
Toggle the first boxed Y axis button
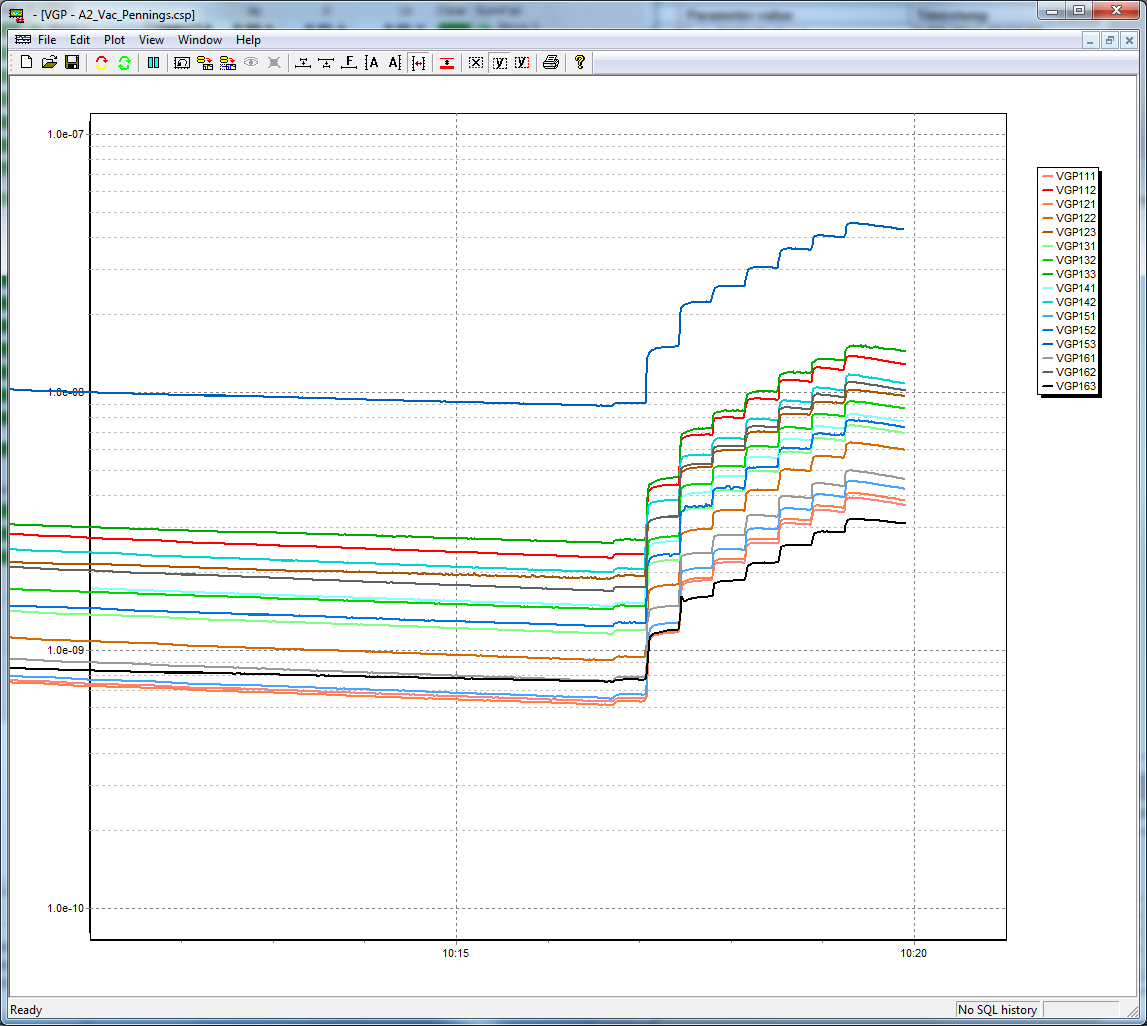[x=499, y=62]
